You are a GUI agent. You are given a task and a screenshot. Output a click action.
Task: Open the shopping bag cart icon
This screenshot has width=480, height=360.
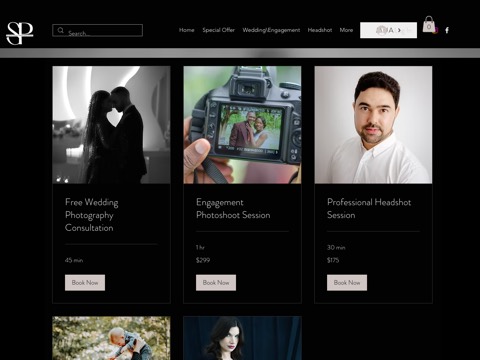coord(429,24)
